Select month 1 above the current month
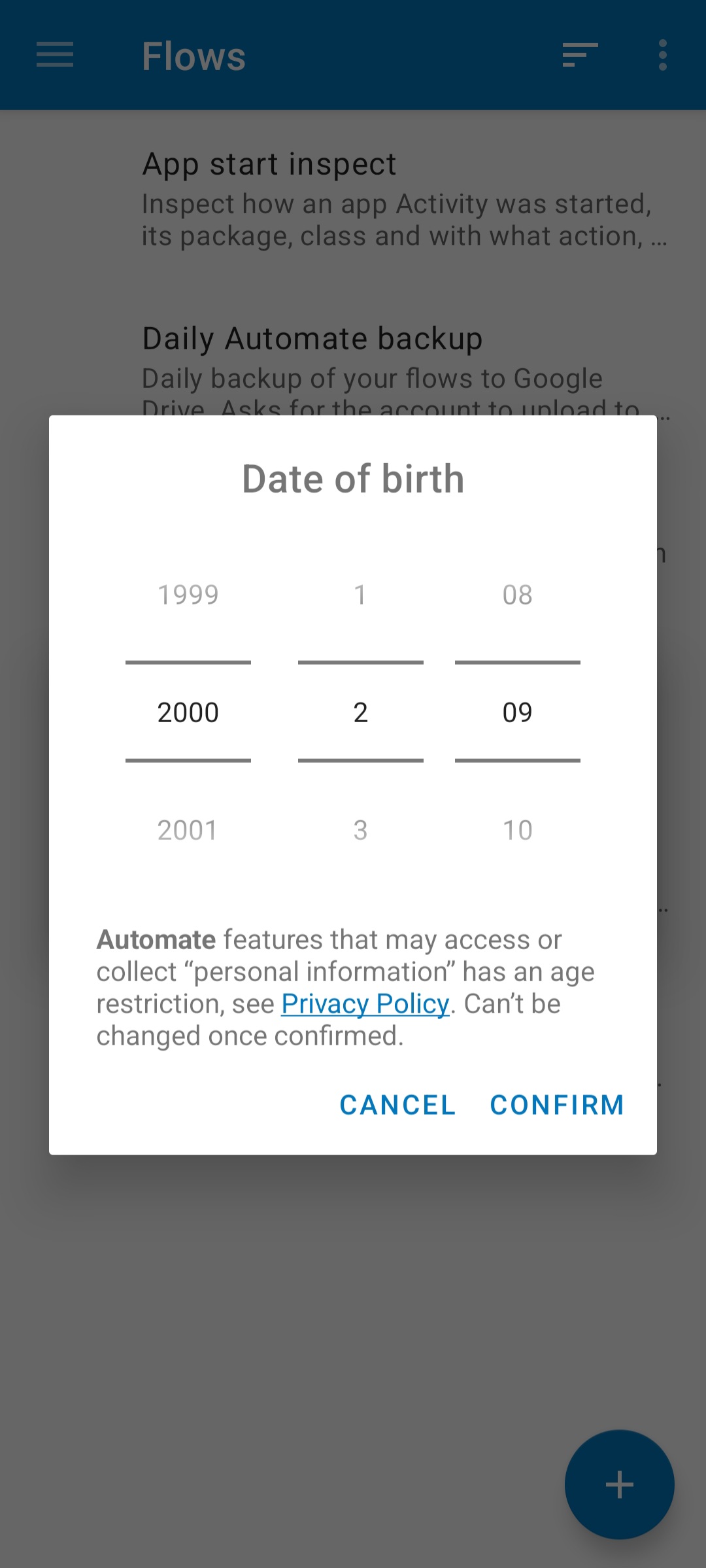The height and width of the screenshot is (1568, 706). [x=360, y=595]
